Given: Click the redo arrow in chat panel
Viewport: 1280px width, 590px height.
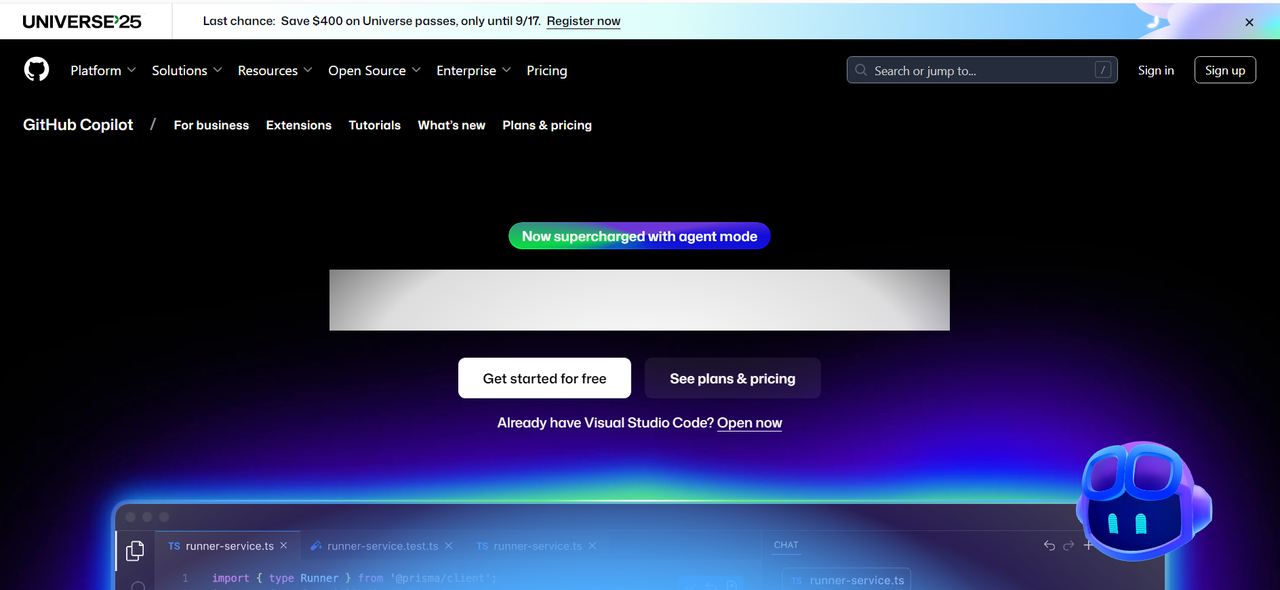Looking at the screenshot, I should pos(1068,545).
